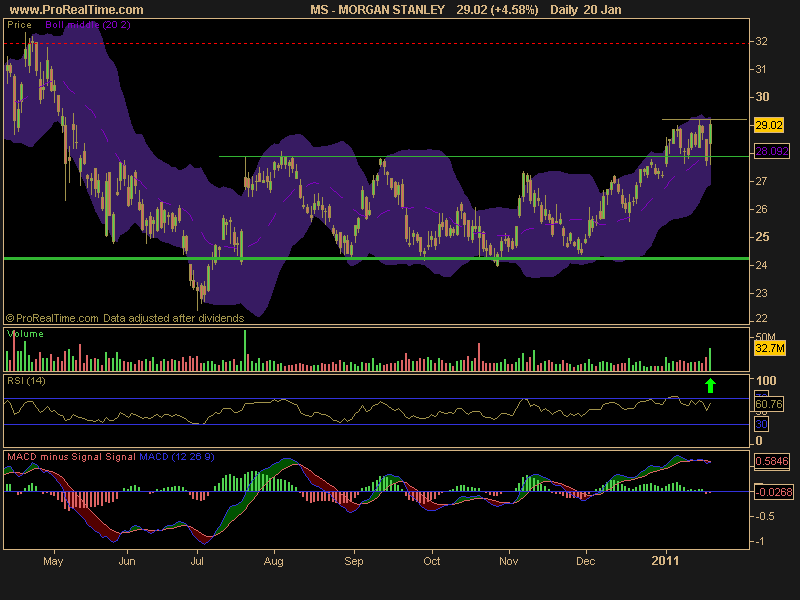Click the green up arrow in RSI panel
The height and width of the screenshot is (600, 800).
tap(710, 386)
